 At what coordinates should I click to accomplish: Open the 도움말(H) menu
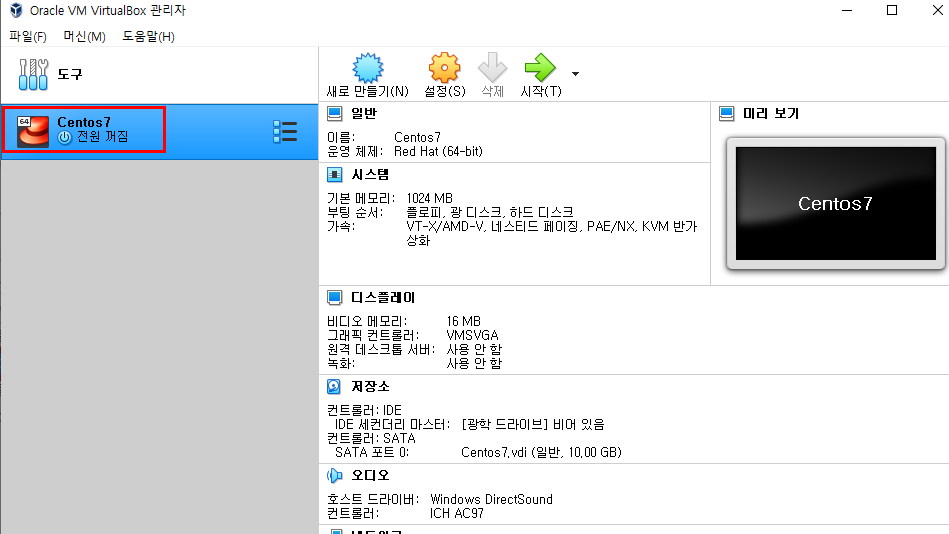(x=148, y=36)
